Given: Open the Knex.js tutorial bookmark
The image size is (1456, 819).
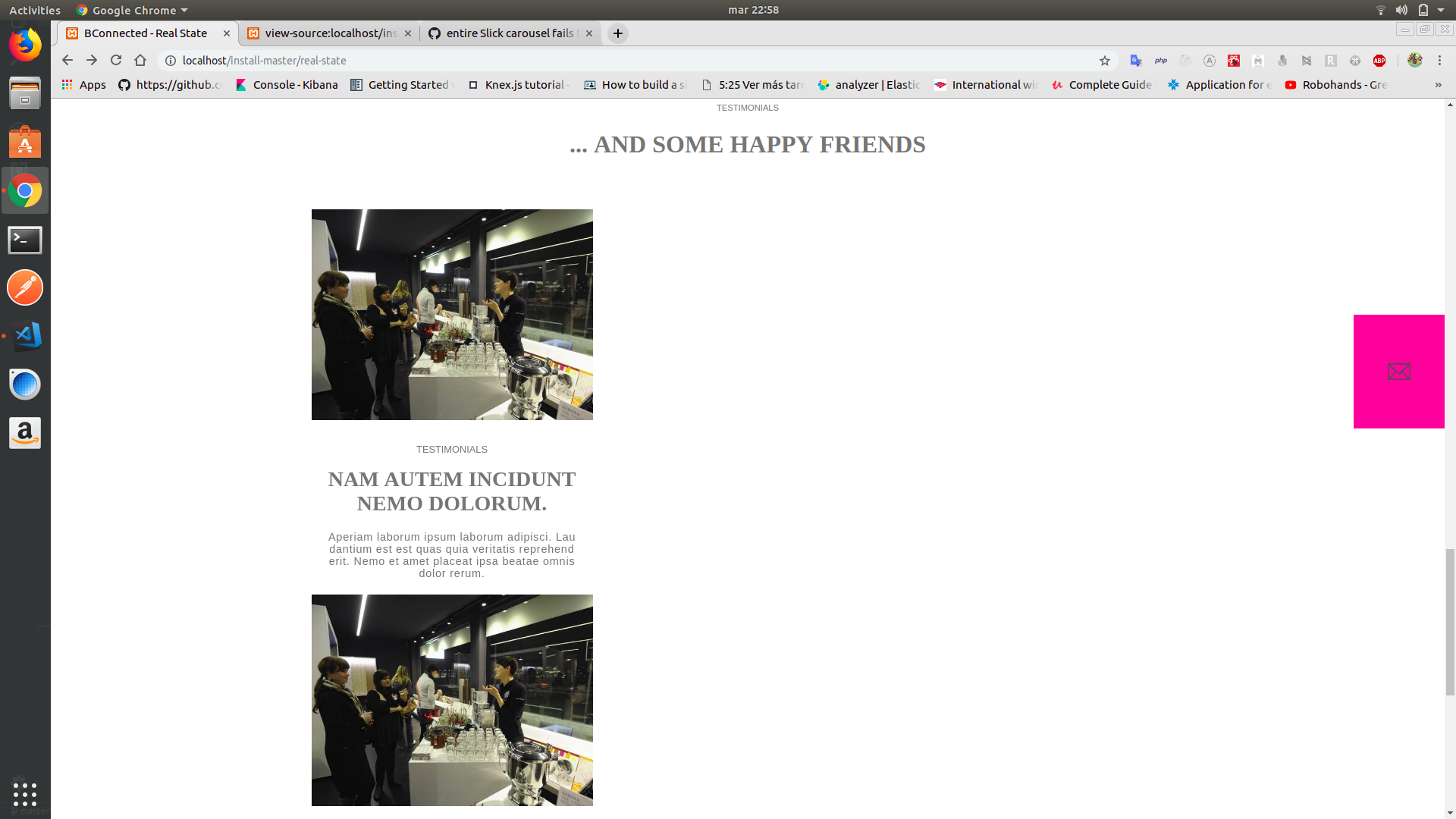Looking at the screenshot, I should (x=518, y=85).
